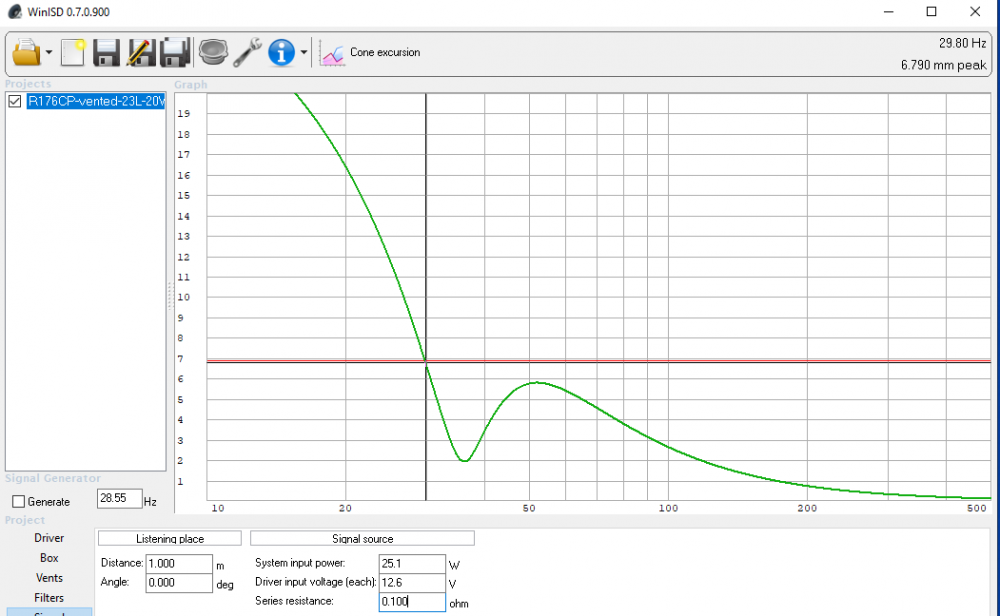Open settings with the wrench icon
This screenshot has width=1000, height=616.
coord(247,52)
